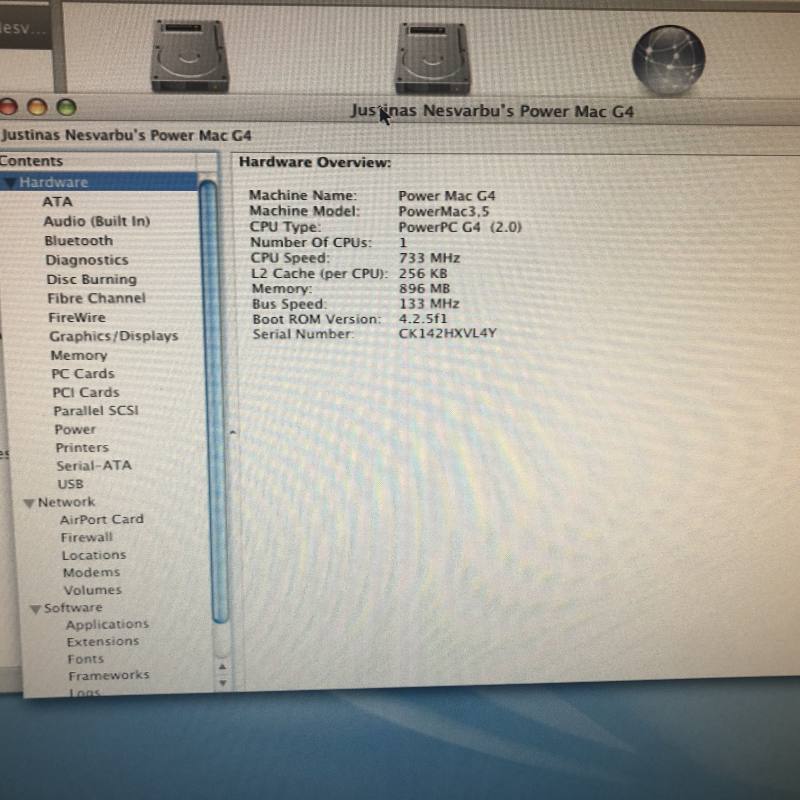Select Fonts under Software

coord(85,659)
